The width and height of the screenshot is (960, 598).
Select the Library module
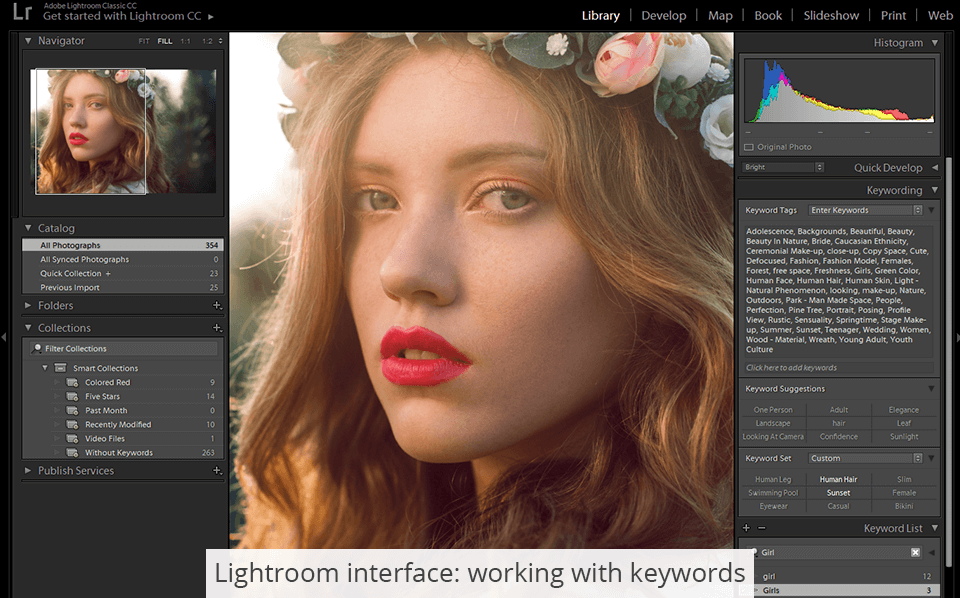600,16
